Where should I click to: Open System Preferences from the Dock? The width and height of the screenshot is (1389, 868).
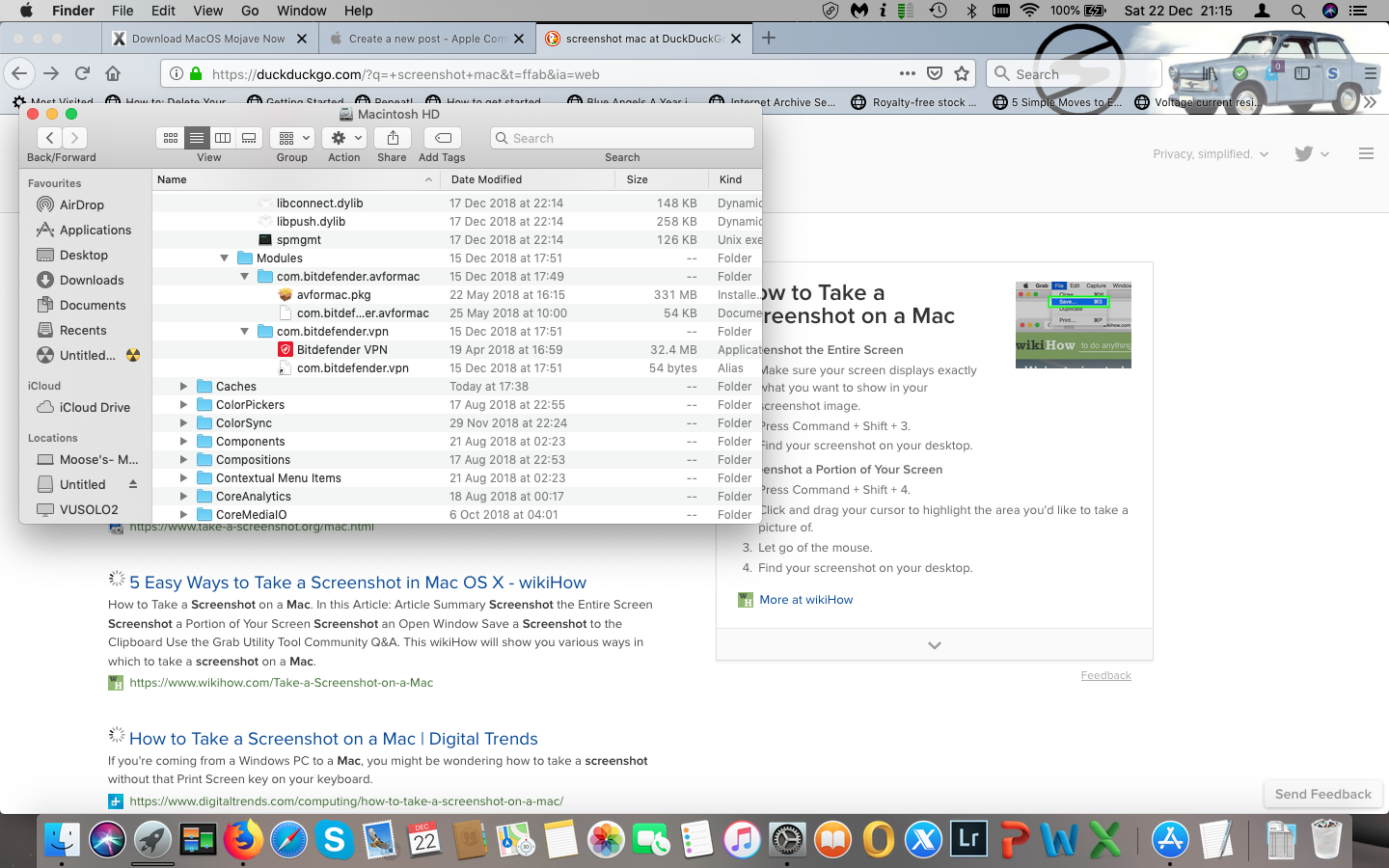(787, 840)
